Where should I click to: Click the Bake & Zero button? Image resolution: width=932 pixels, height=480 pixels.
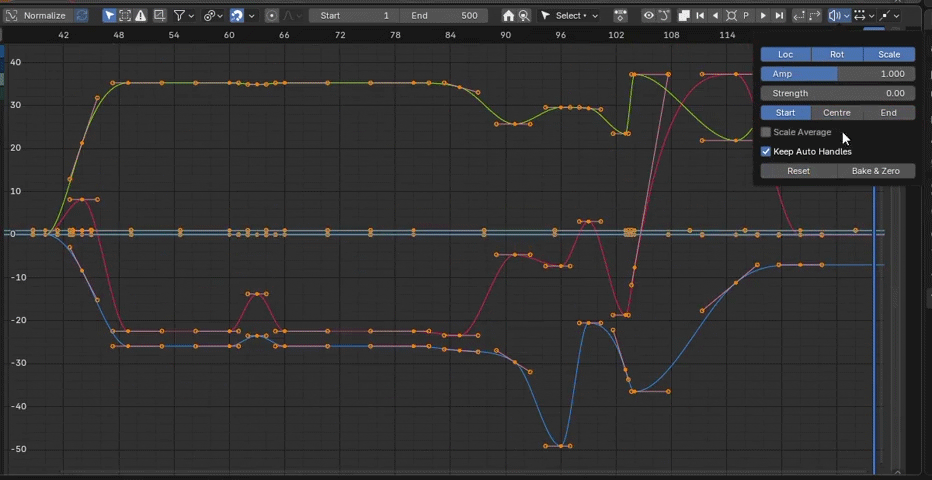click(875, 171)
